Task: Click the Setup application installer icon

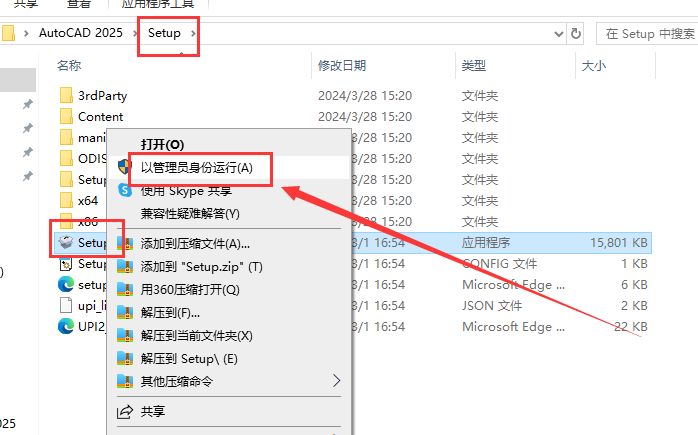Action: pyautogui.click(x=65, y=243)
